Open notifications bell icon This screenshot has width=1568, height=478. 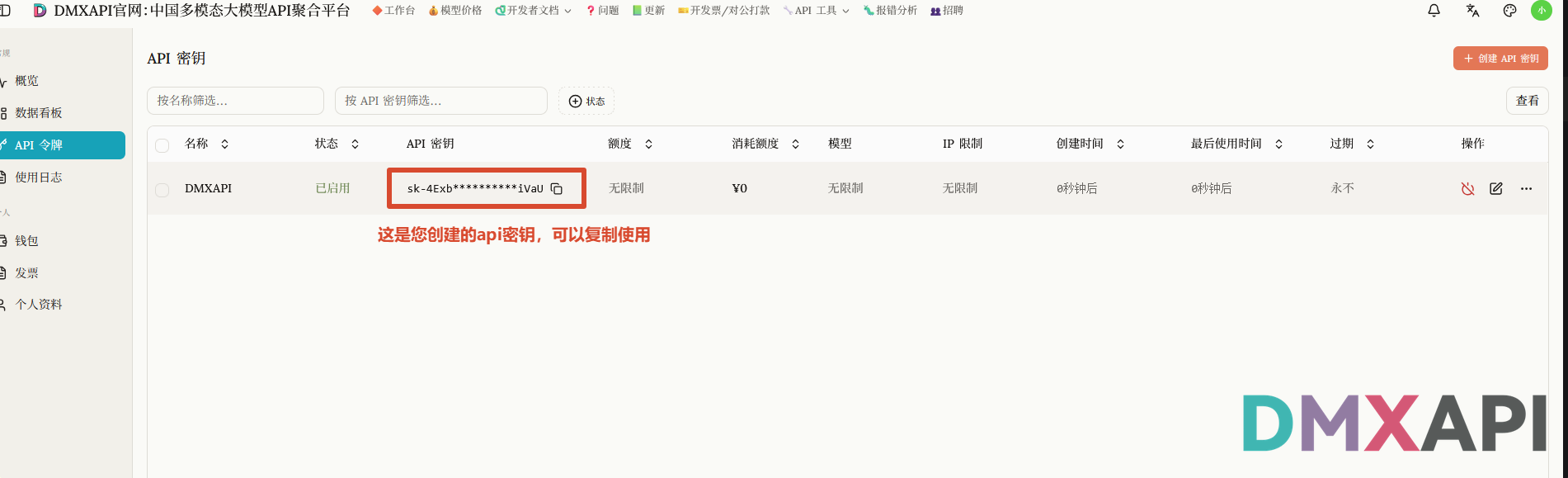click(1434, 11)
